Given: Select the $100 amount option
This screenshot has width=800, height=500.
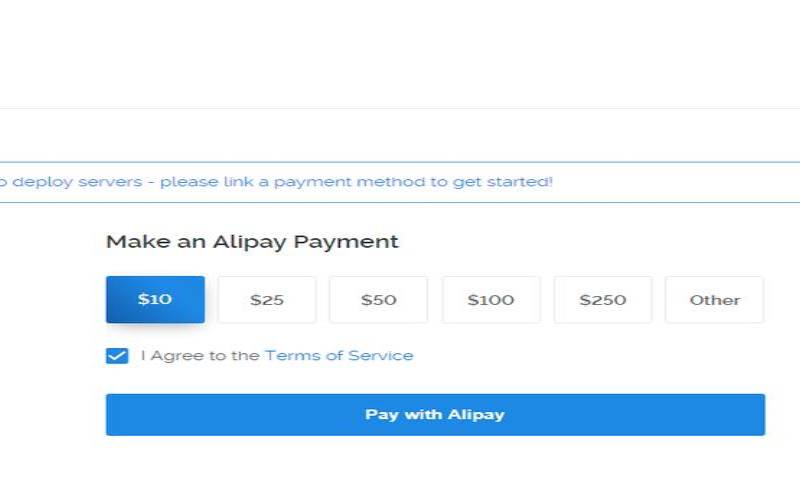Looking at the screenshot, I should click(x=491, y=300).
